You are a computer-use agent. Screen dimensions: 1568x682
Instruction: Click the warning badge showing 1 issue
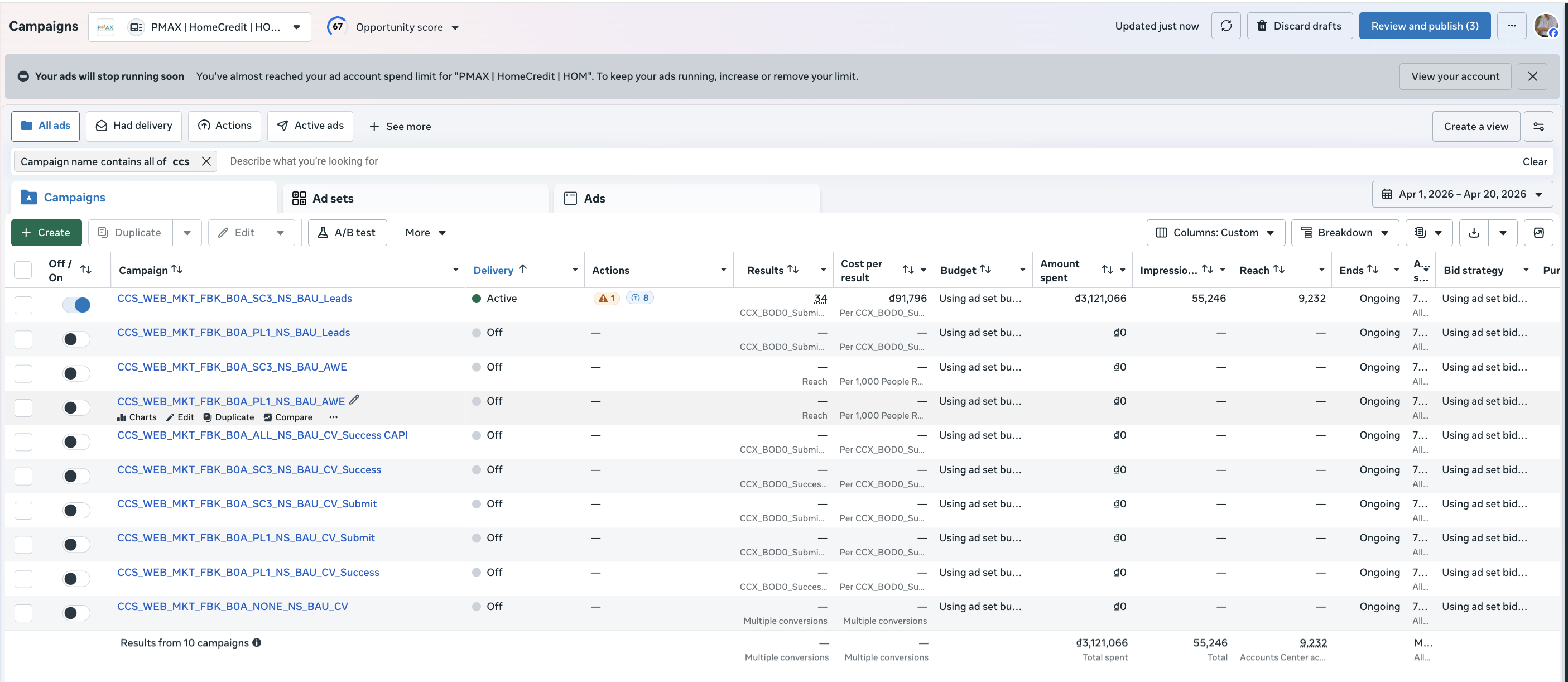[607, 299]
